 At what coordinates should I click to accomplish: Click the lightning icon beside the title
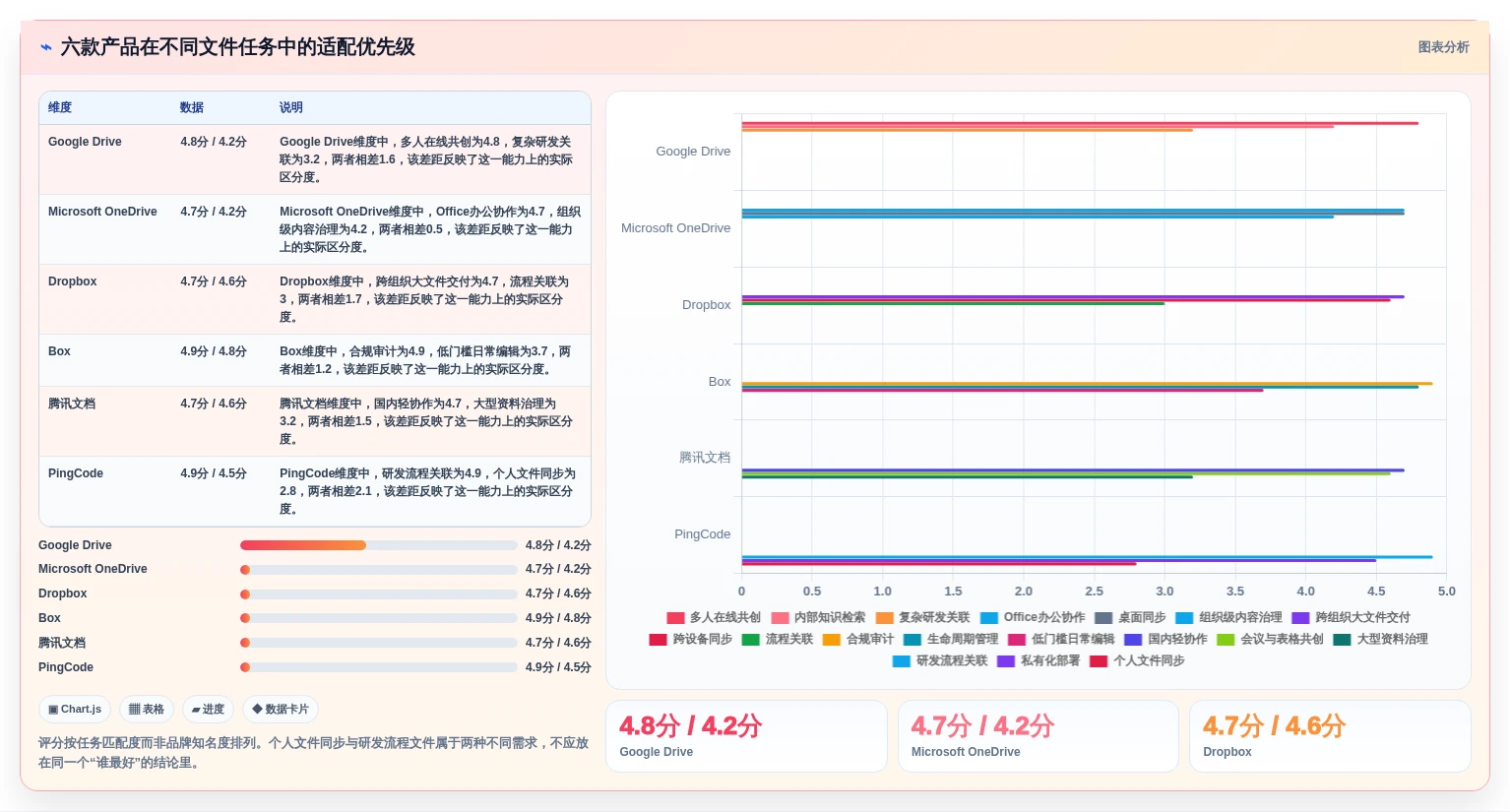(46, 47)
